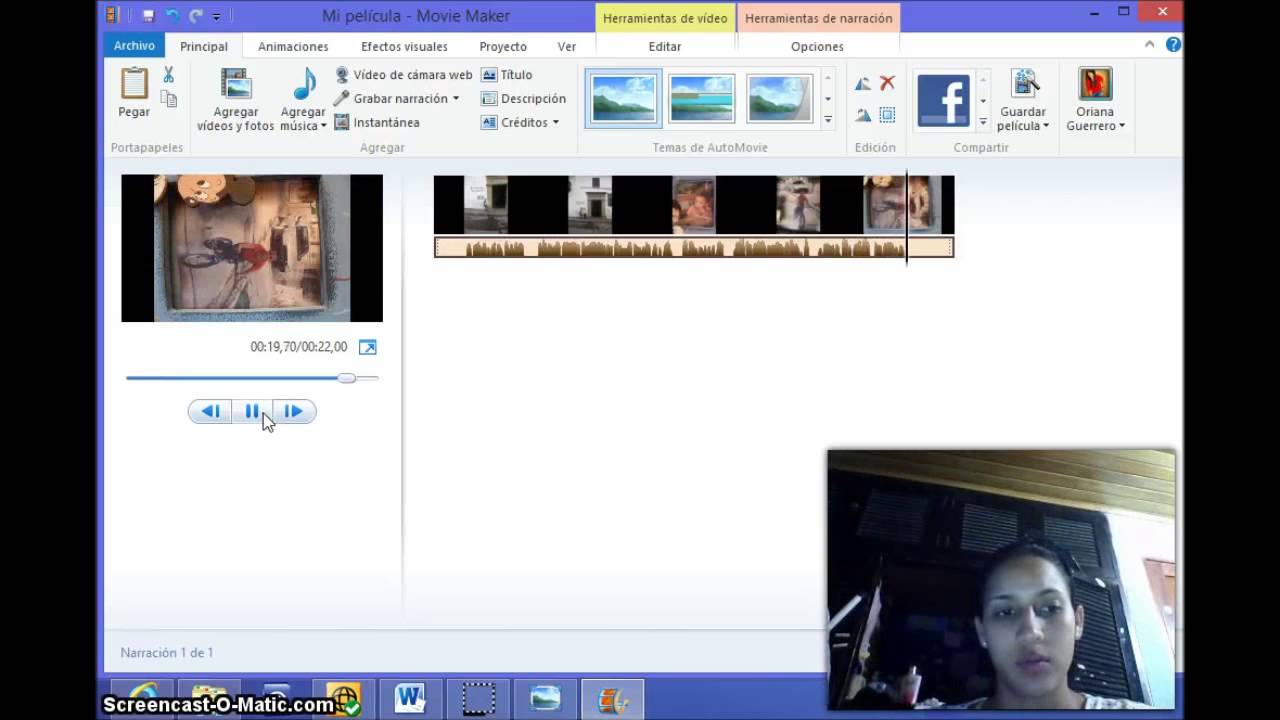The image size is (1280, 720).
Task: Select the narration audio track
Action: (x=694, y=247)
